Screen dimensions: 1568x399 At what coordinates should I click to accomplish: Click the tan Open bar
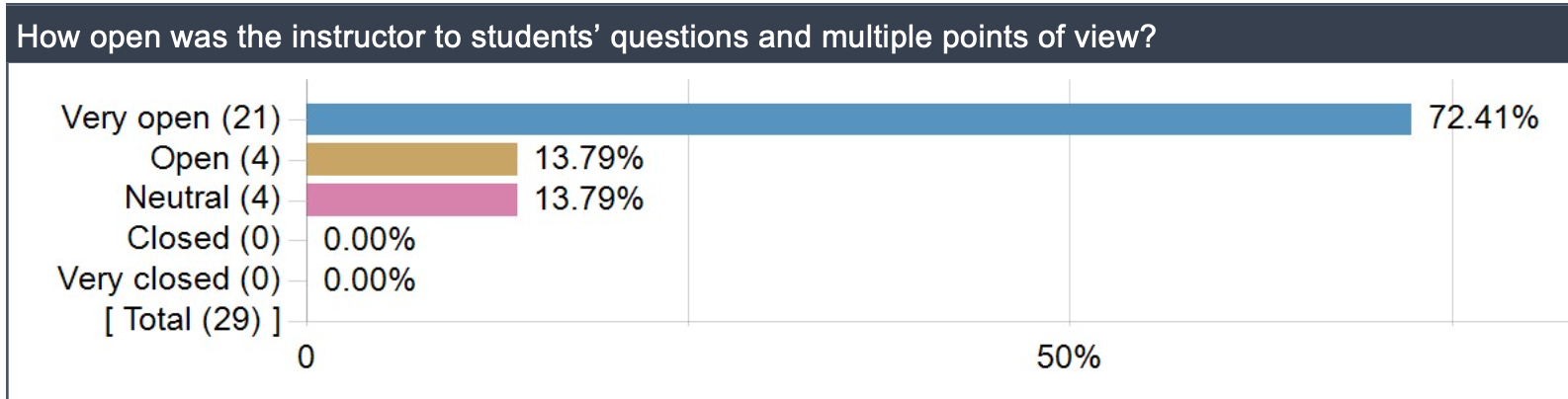point(411,159)
